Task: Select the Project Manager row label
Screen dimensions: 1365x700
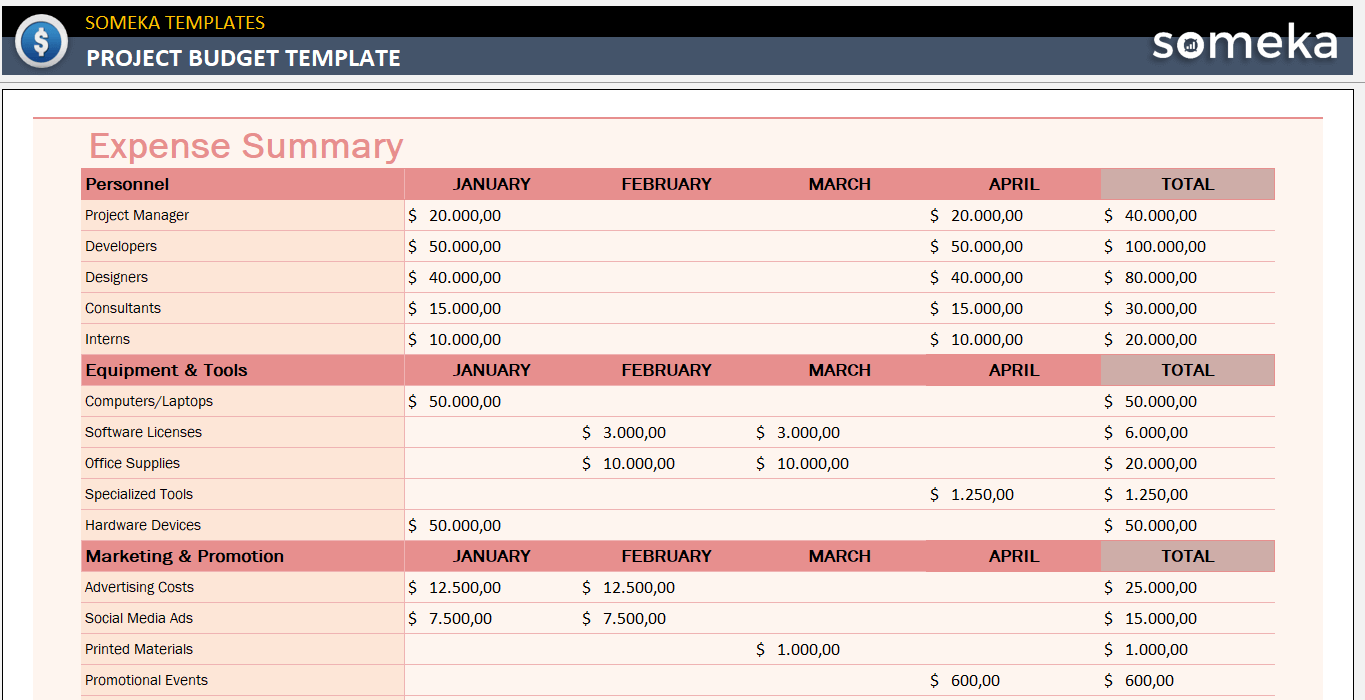Action: tap(137, 215)
